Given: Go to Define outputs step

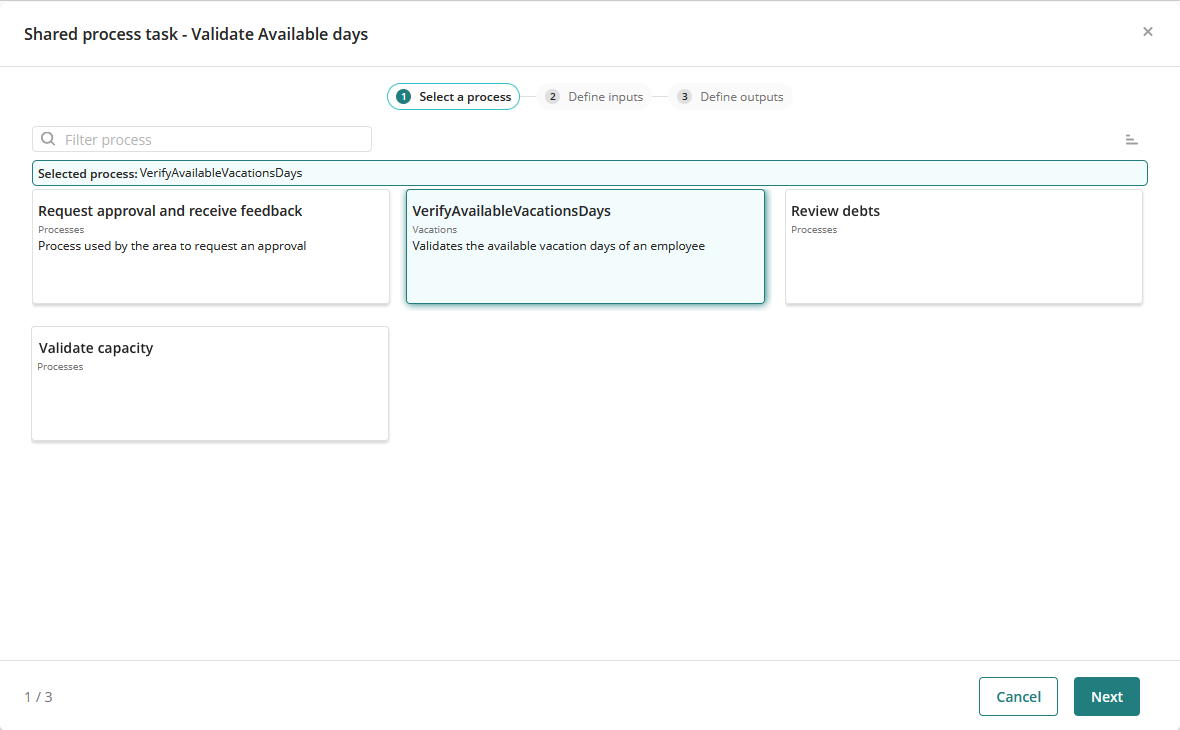Looking at the screenshot, I should tap(730, 96).
